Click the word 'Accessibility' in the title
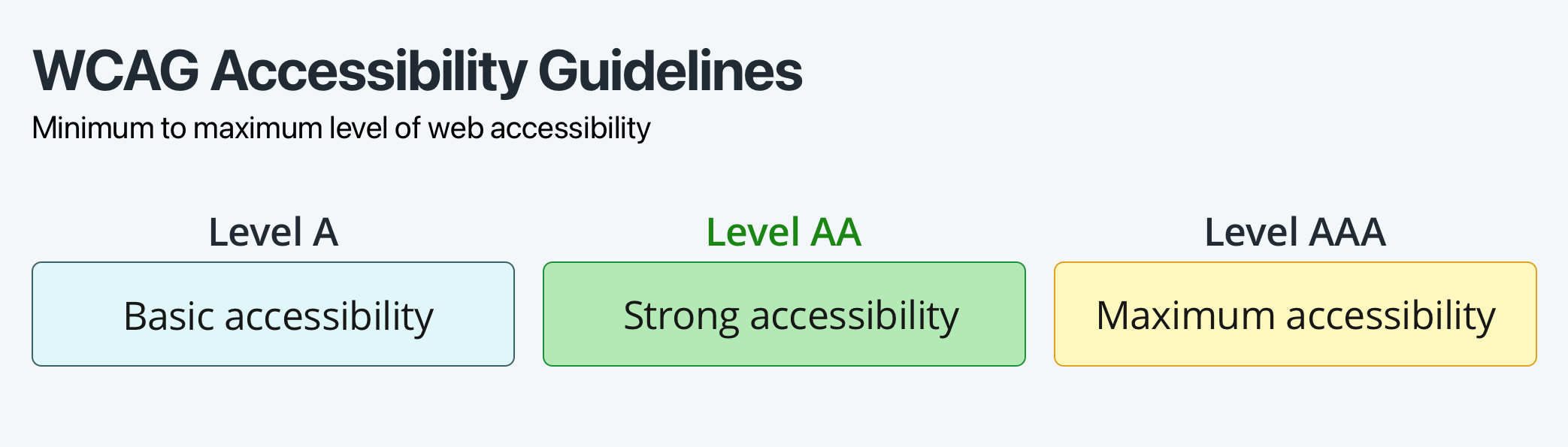Image resolution: width=1568 pixels, height=447 pixels. point(369,73)
